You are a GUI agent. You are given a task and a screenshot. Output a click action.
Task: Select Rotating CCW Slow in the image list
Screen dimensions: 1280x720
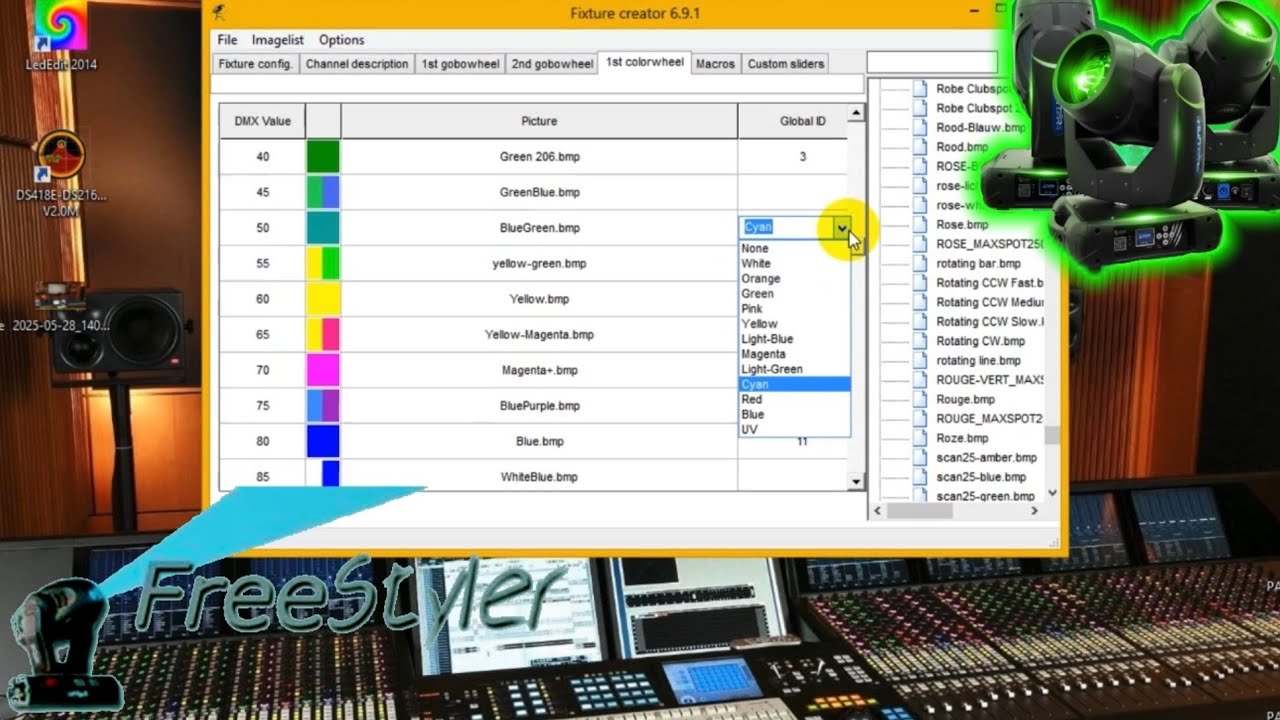coord(989,321)
